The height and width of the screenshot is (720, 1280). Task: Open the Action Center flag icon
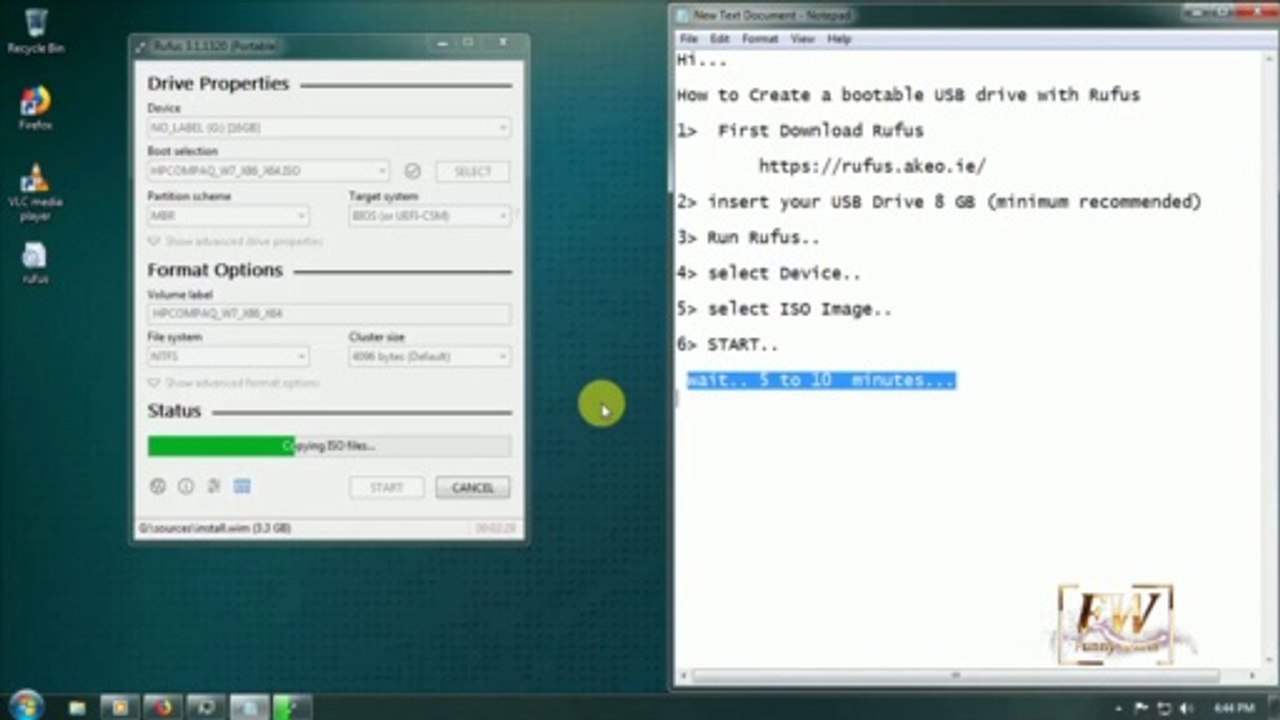point(1141,708)
